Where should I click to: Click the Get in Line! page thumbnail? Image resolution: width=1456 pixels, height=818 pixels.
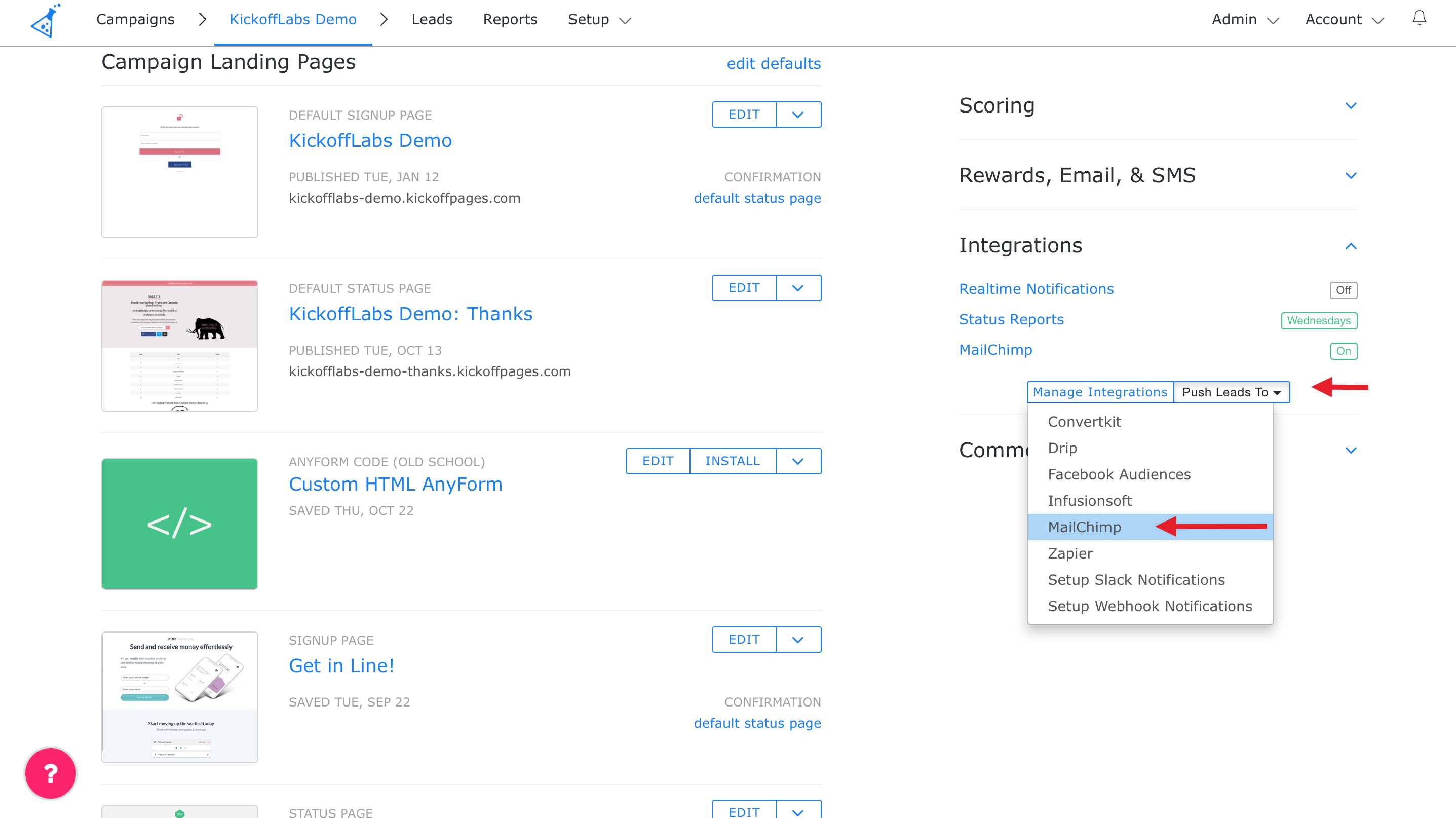tap(180, 697)
